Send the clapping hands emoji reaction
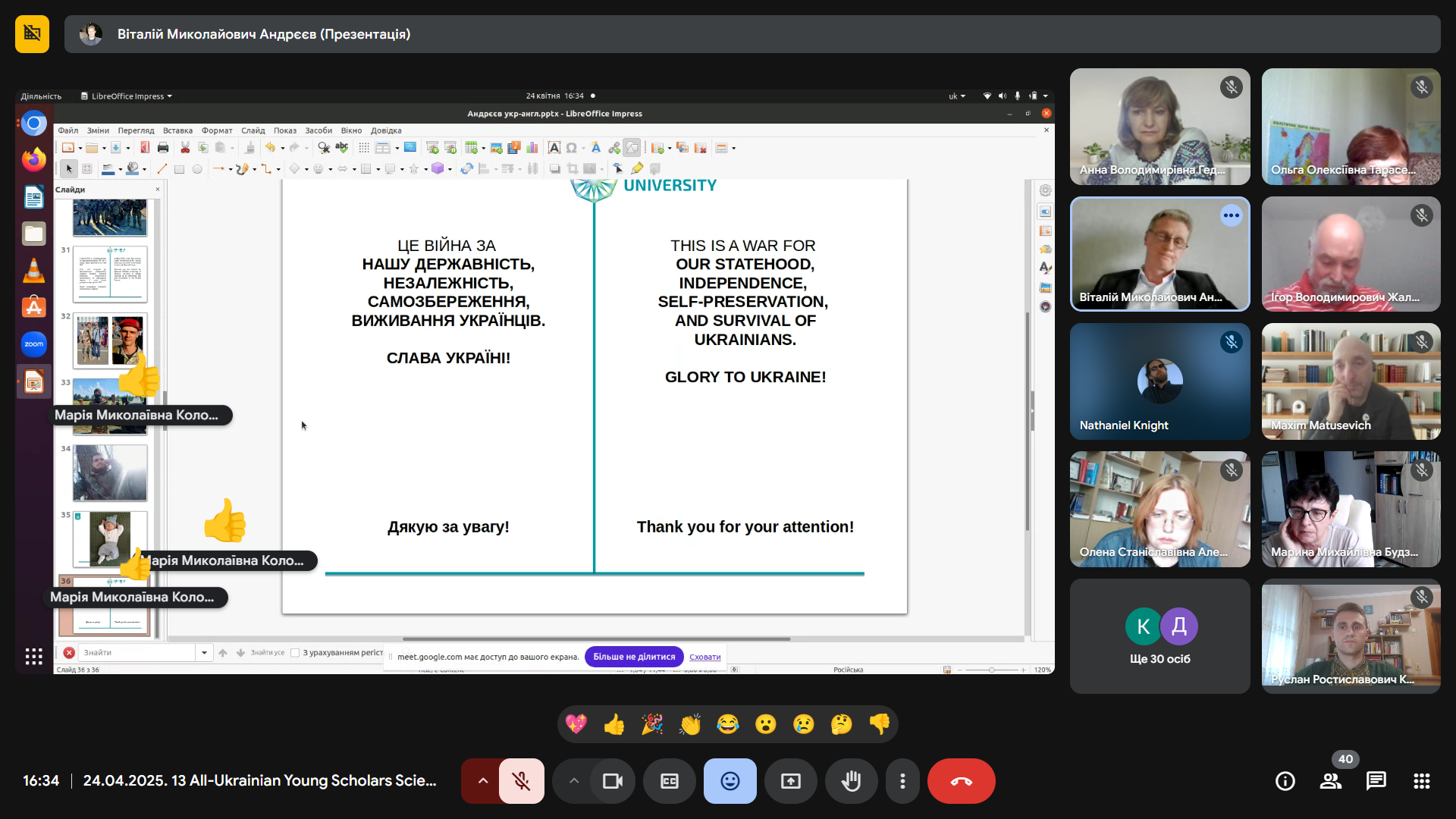The height and width of the screenshot is (819, 1456). [689, 725]
